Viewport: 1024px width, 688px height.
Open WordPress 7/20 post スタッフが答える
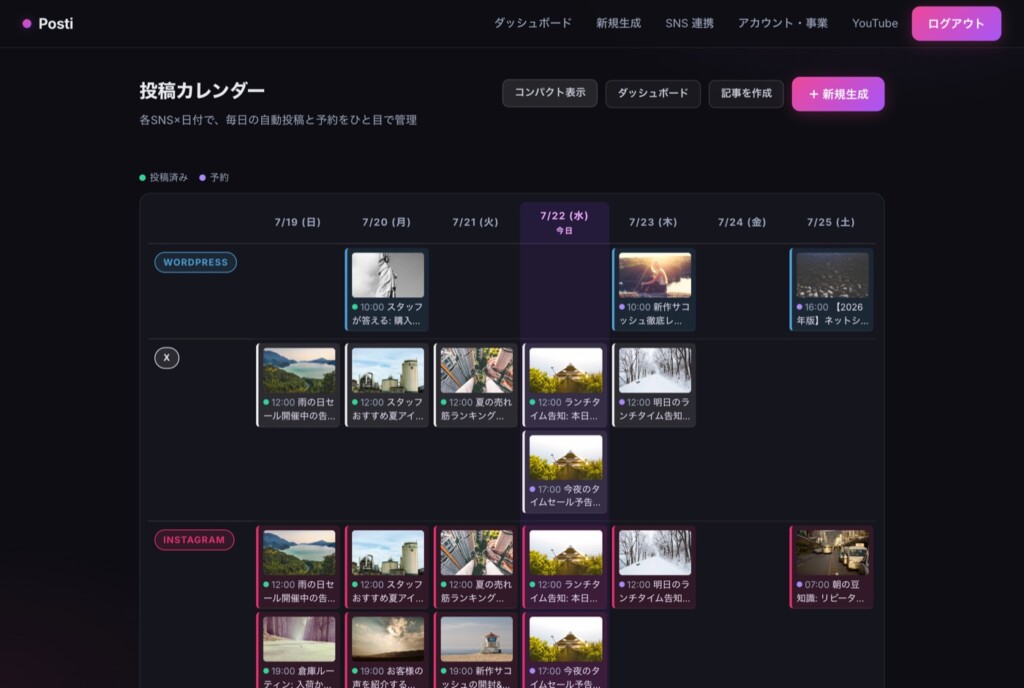(x=387, y=289)
